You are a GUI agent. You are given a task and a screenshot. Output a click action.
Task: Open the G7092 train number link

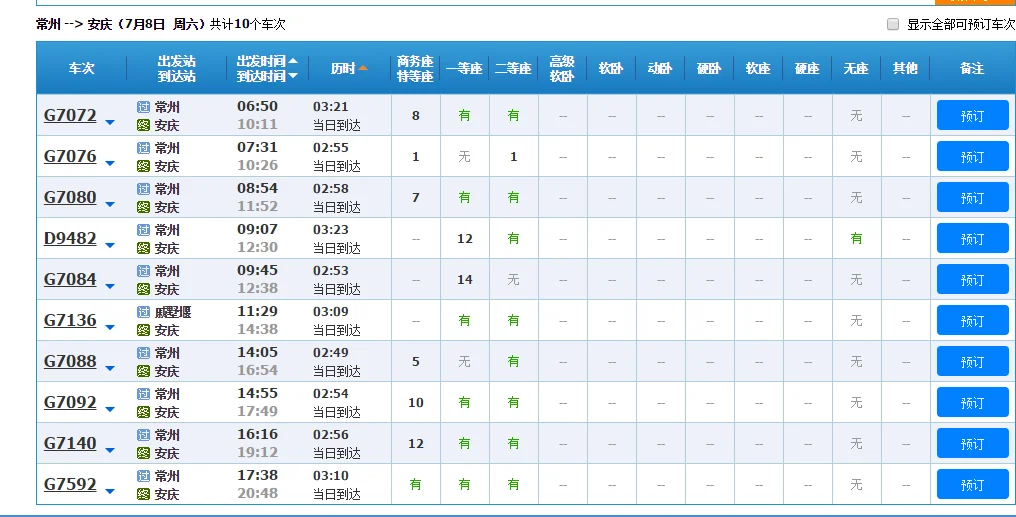pos(70,402)
